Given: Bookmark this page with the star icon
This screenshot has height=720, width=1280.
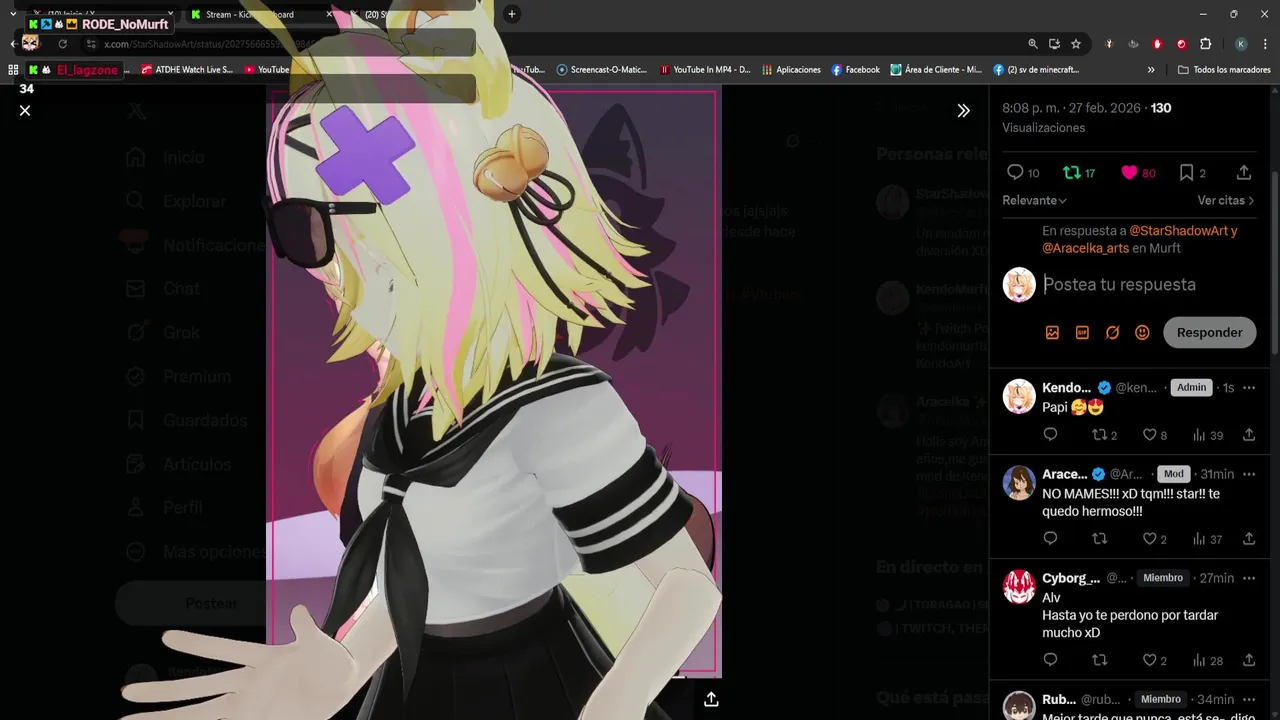Looking at the screenshot, I should [1076, 44].
